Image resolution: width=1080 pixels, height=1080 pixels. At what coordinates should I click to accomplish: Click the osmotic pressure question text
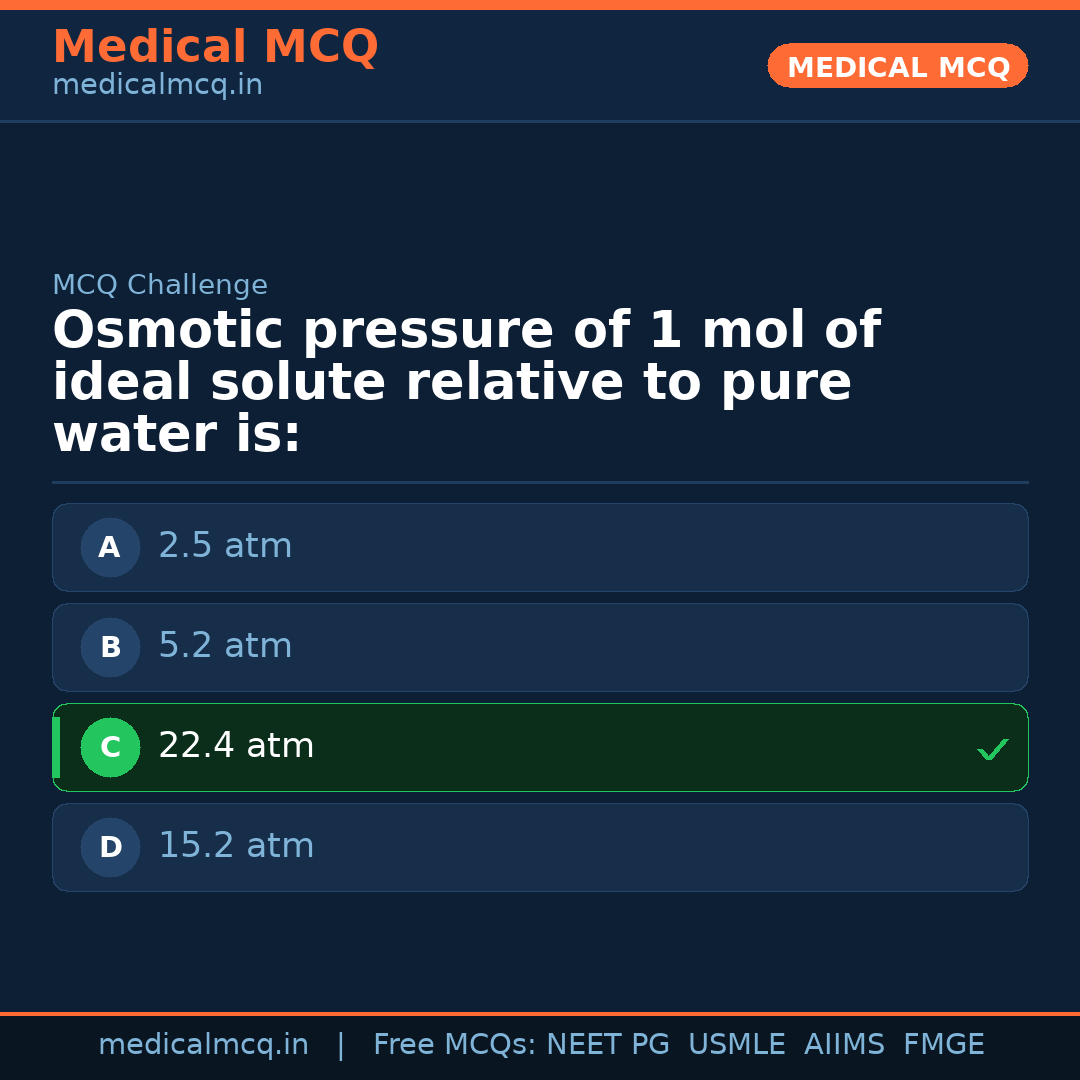466,380
